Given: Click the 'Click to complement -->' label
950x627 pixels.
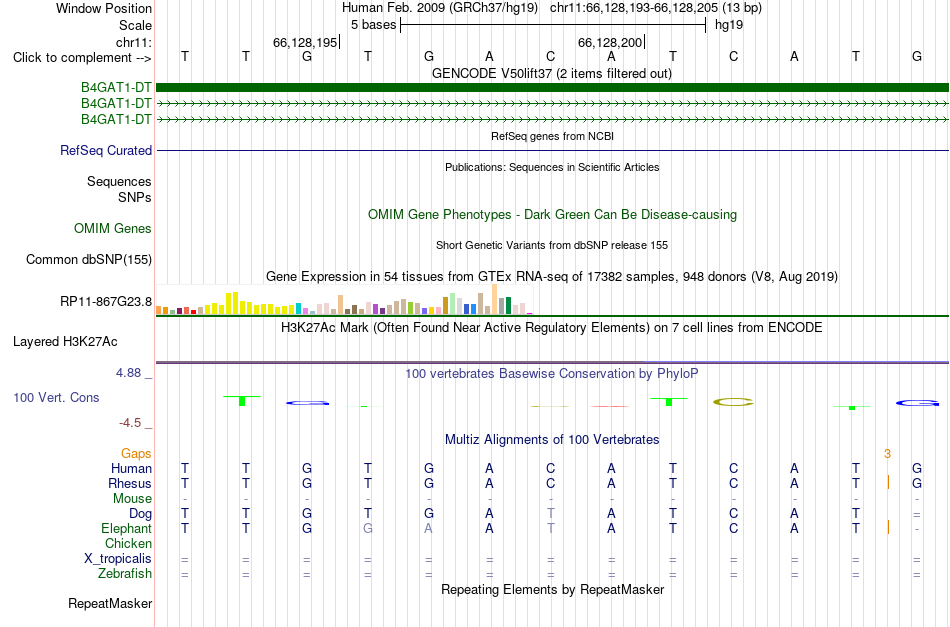Looking at the screenshot, I should pyautogui.click(x=82, y=58).
